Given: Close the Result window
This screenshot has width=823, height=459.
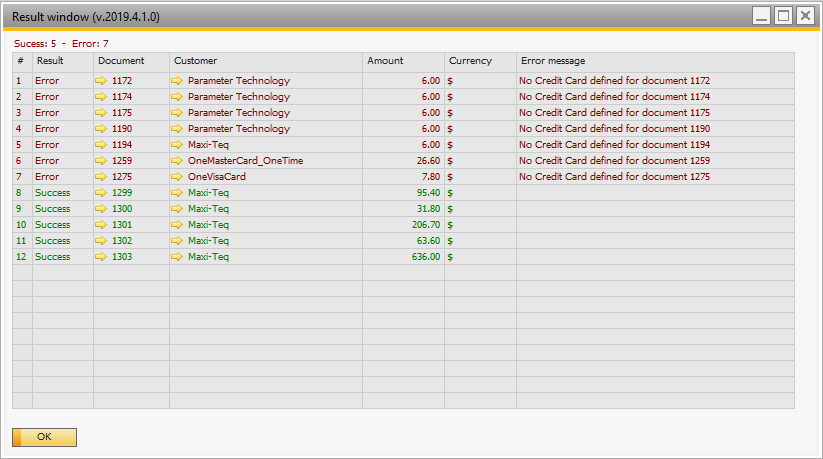Looking at the screenshot, I should 805,16.
